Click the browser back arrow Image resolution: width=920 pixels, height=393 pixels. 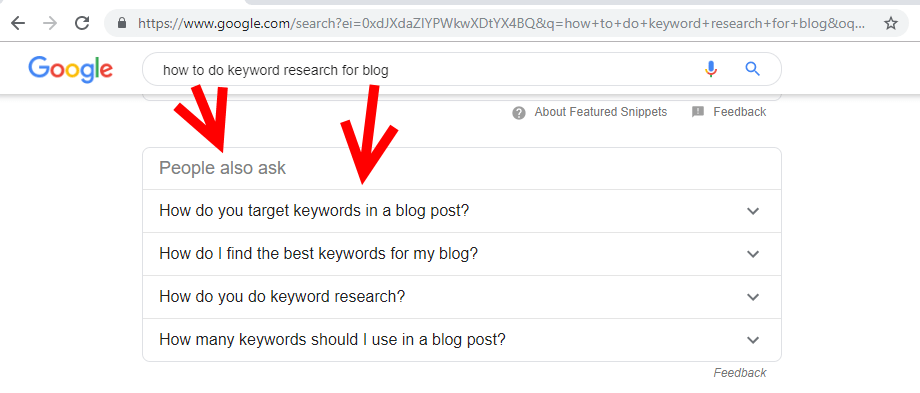[x=18, y=23]
